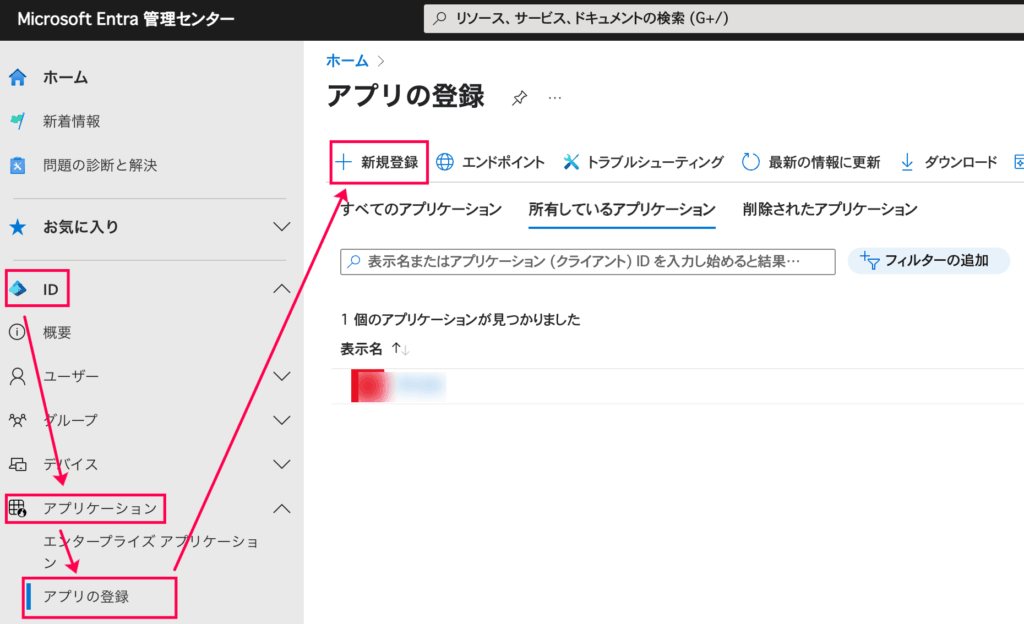Viewport: 1024px width, 624px height.
Task: Expand the デバイス menu chevron
Action: pos(281,465)
